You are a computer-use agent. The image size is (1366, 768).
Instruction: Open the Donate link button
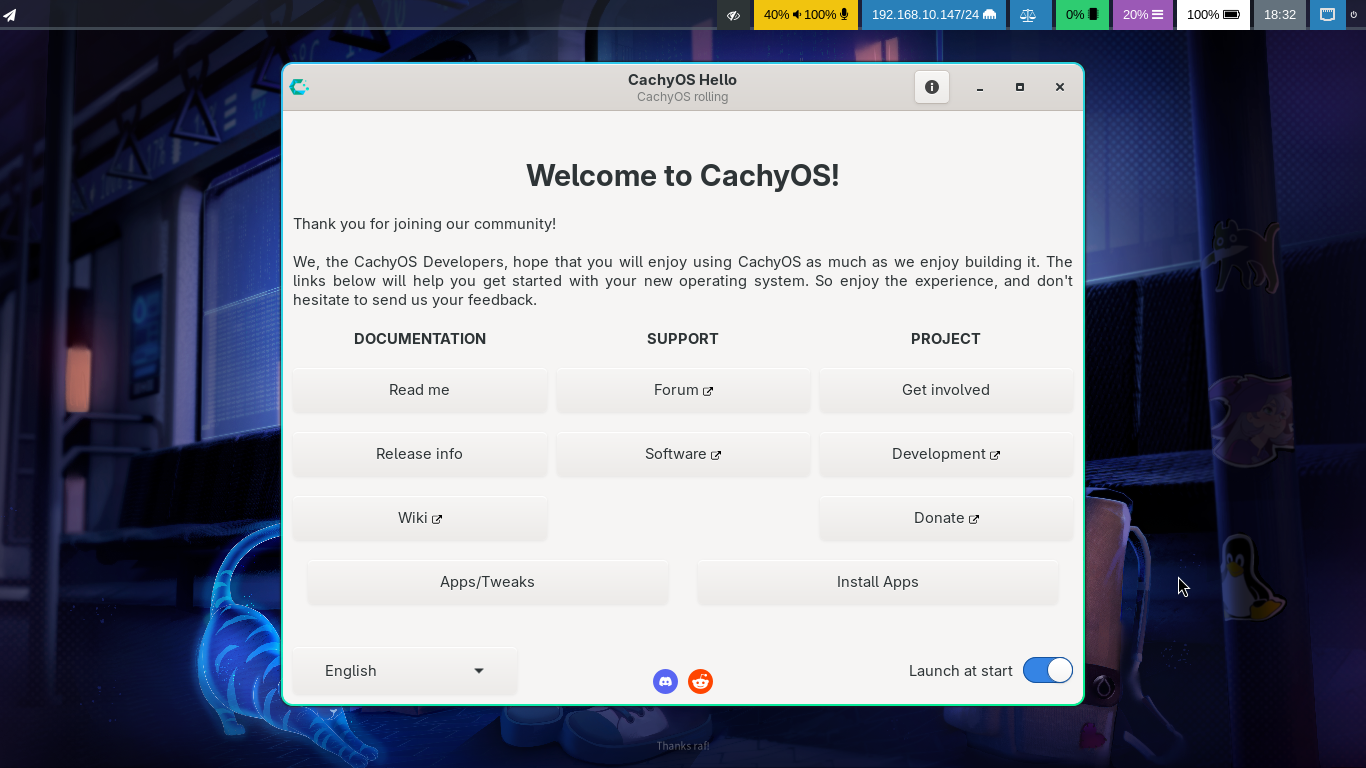click(x=946, y=518)
